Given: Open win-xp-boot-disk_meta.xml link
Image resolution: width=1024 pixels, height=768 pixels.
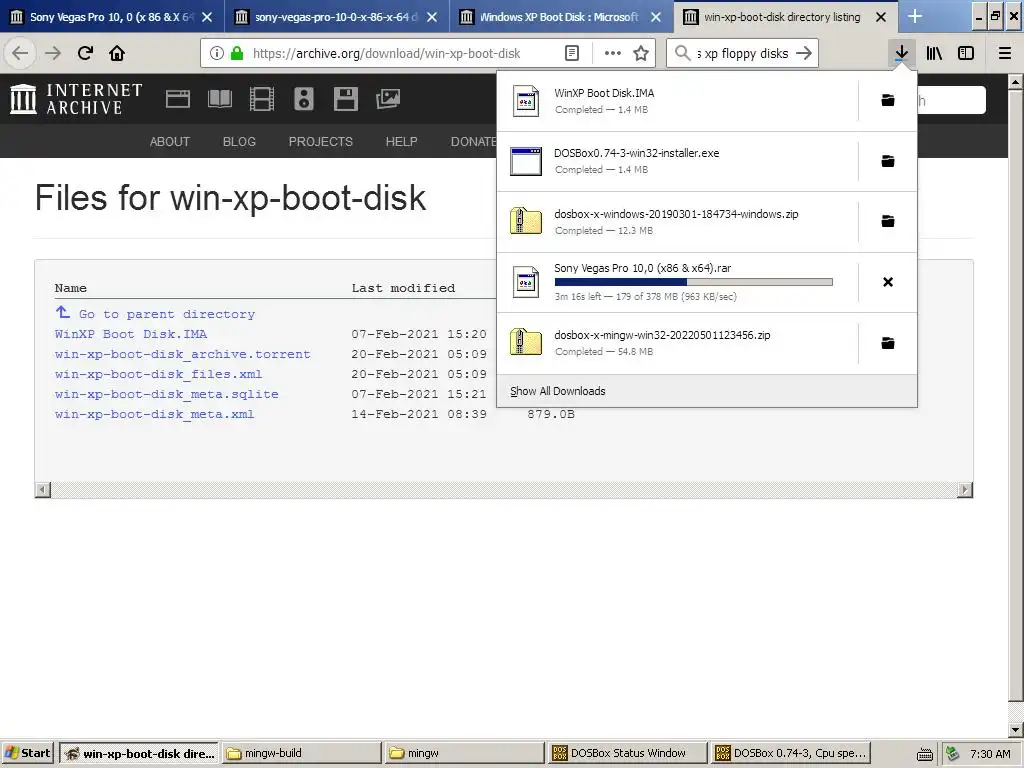Looking at the screenshot, I should click(154, 414).
